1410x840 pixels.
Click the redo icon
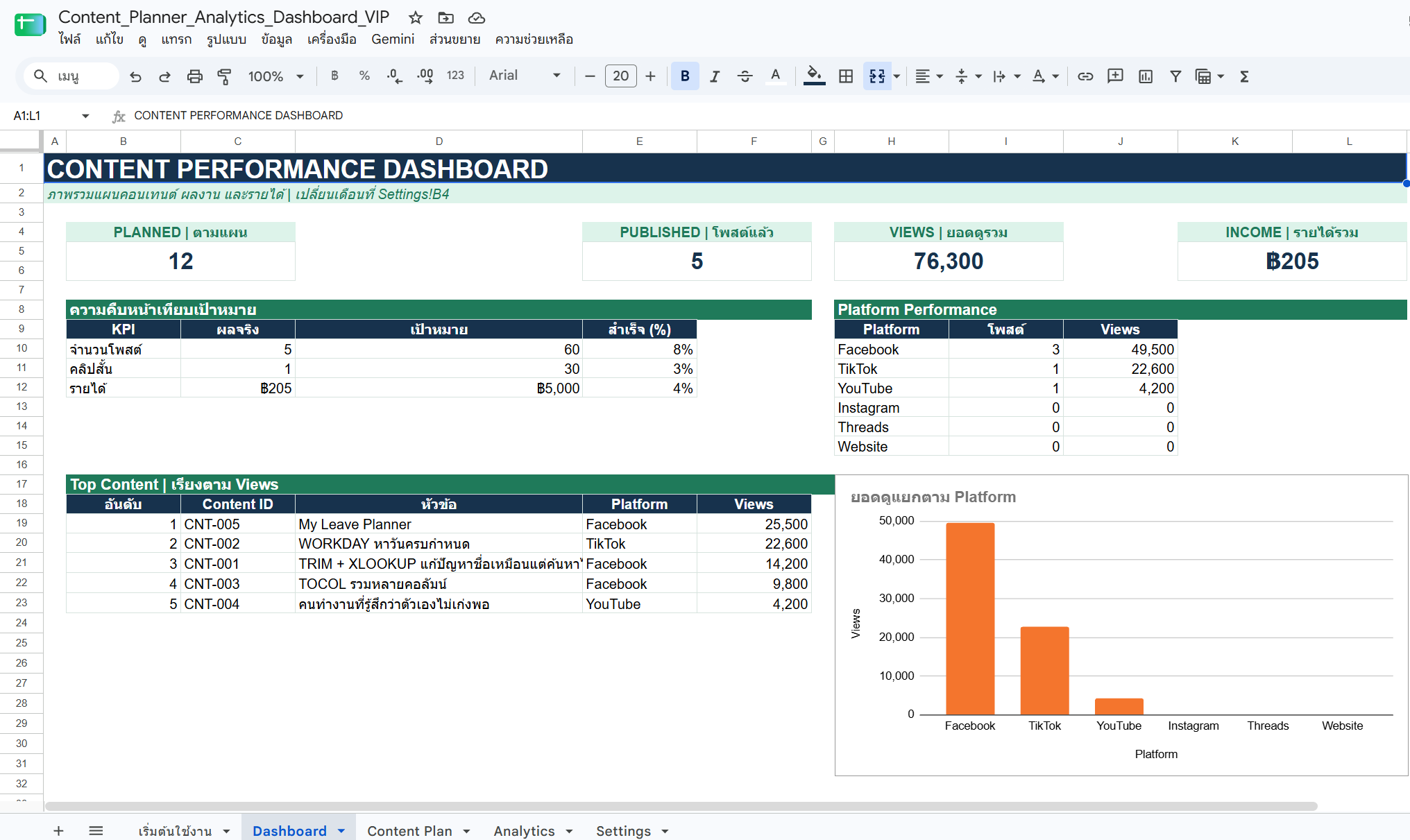(x=164, y=76)
